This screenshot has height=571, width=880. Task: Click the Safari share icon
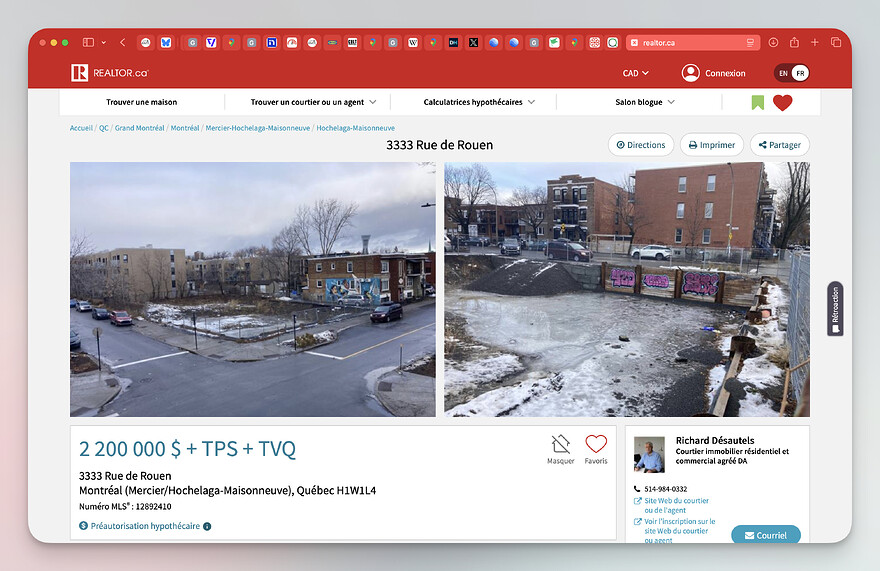point(794,42)
